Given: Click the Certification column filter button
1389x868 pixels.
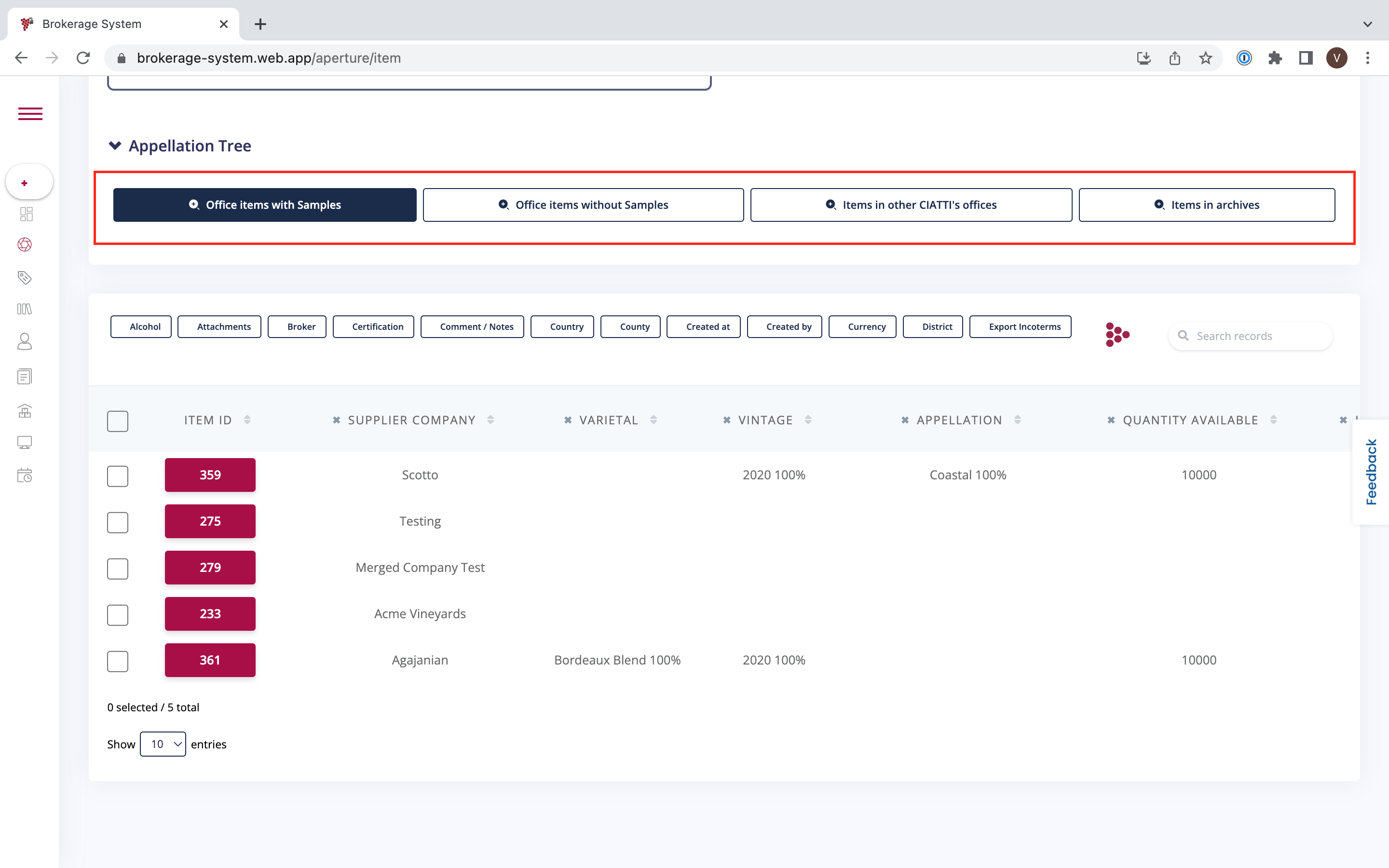Looking at the screenshot, I should click(x=374, y=326).
